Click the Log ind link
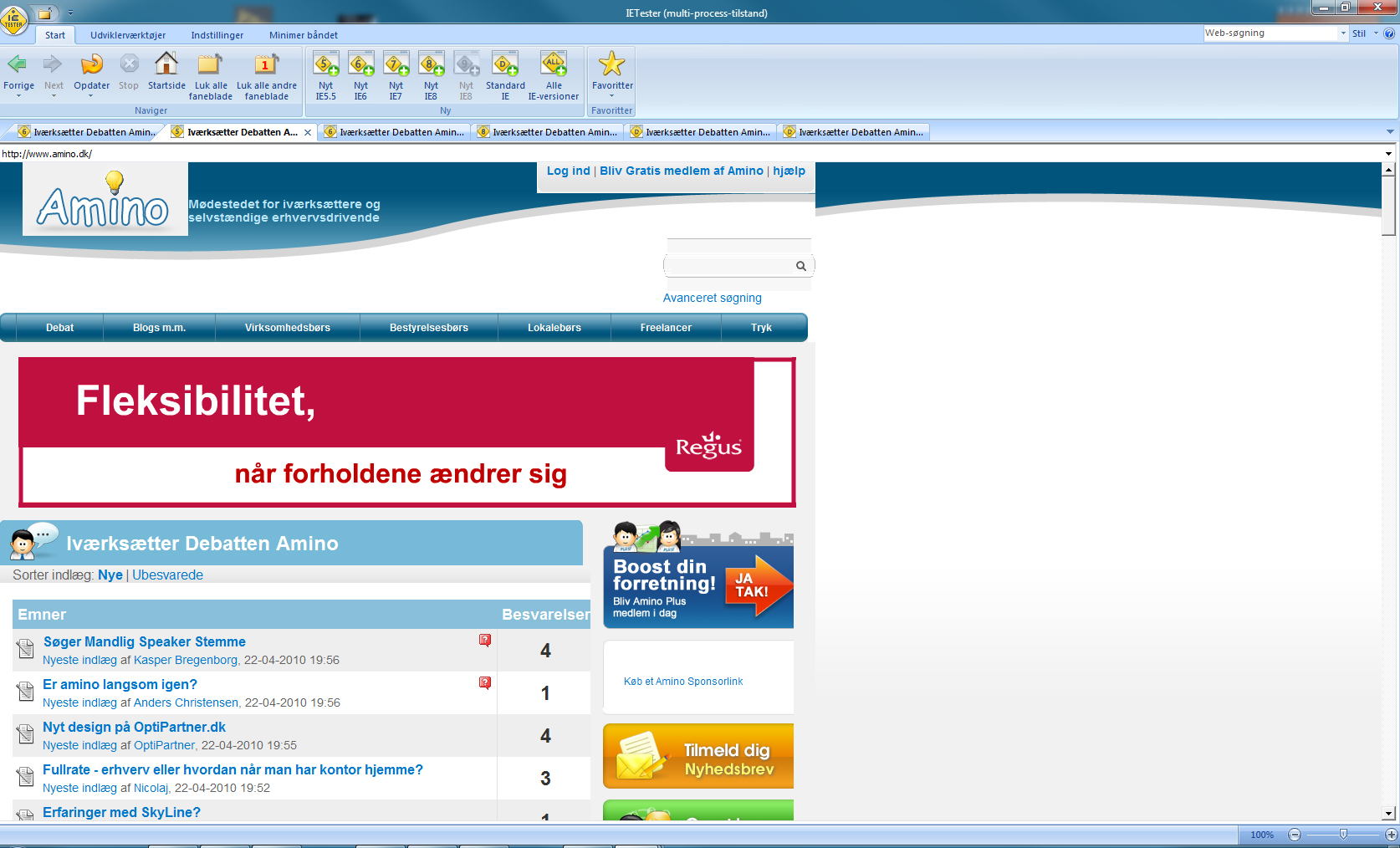1400x848 pixels. click(x=569, y=171)
